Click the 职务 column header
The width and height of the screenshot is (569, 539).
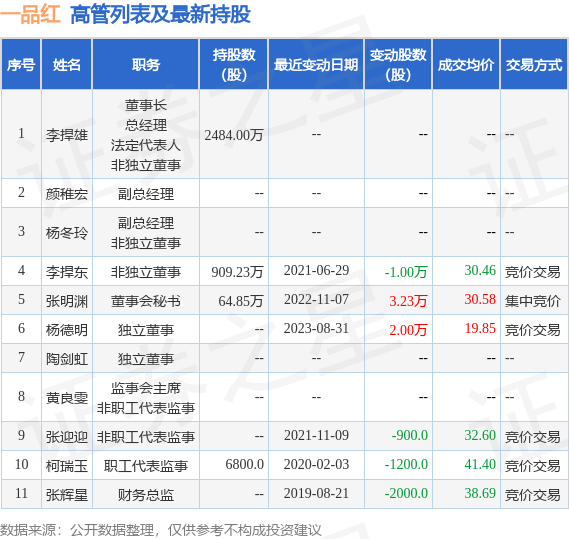click(x=146, y=65)
